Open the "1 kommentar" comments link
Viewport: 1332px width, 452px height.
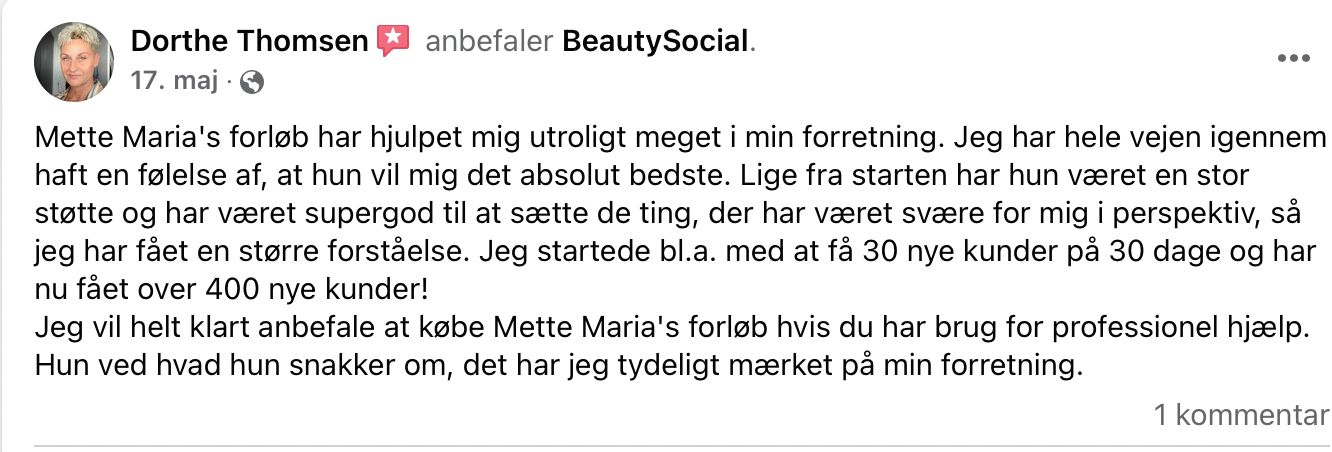pos(1242,414)
